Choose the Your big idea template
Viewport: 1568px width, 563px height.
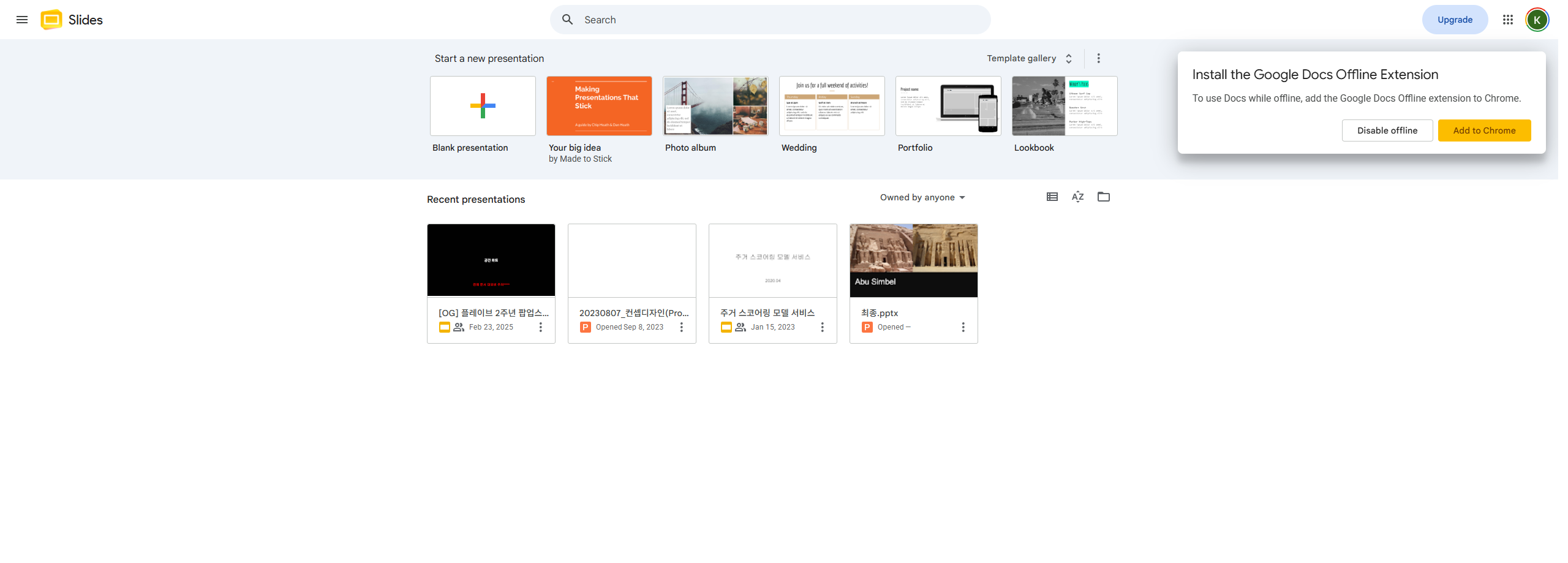[599, 106]
